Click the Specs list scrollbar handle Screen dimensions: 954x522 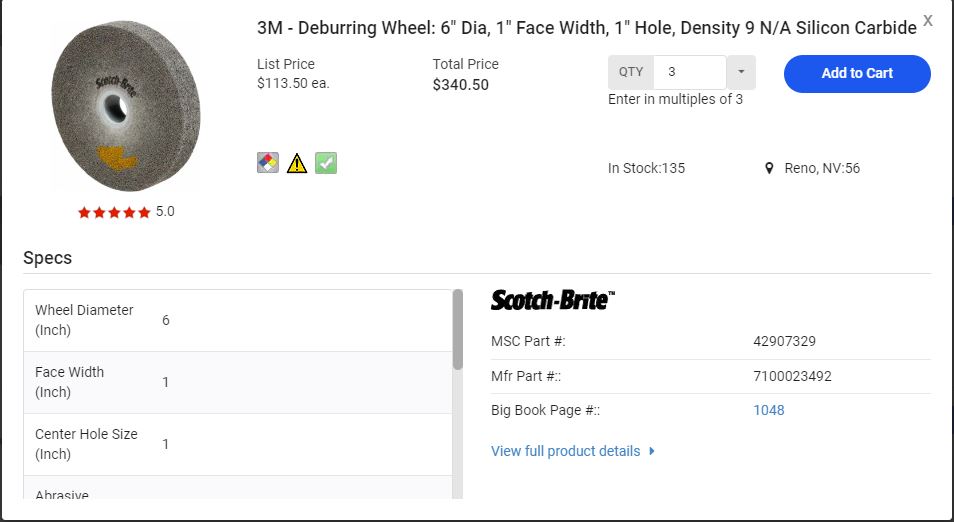click(x=458, y=330)
